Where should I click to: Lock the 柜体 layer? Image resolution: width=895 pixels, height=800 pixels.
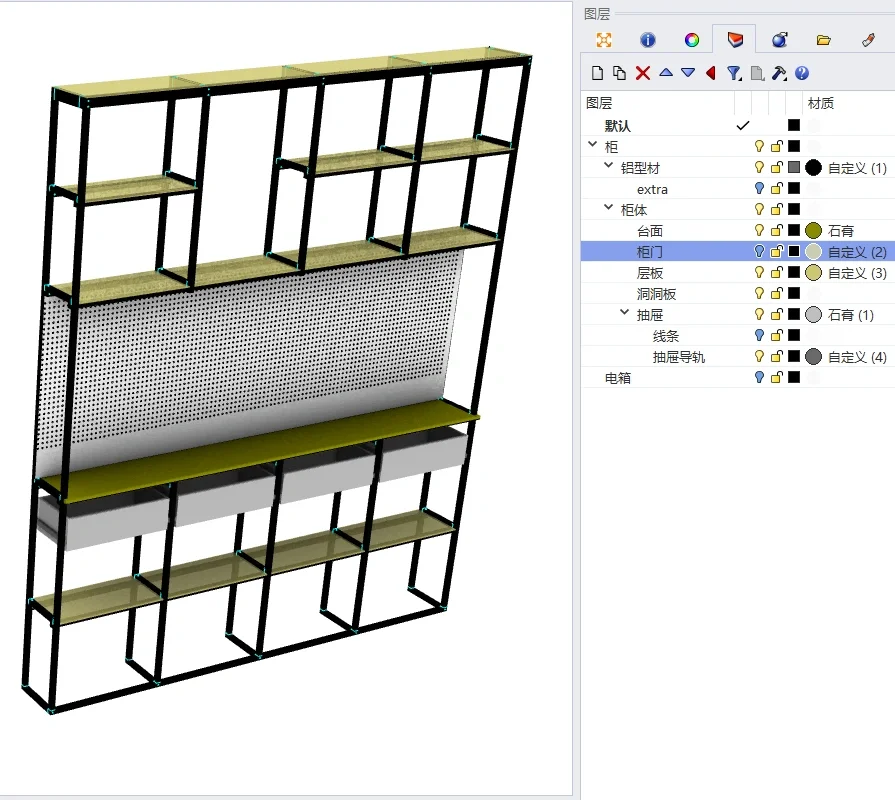tap(776, 209)
